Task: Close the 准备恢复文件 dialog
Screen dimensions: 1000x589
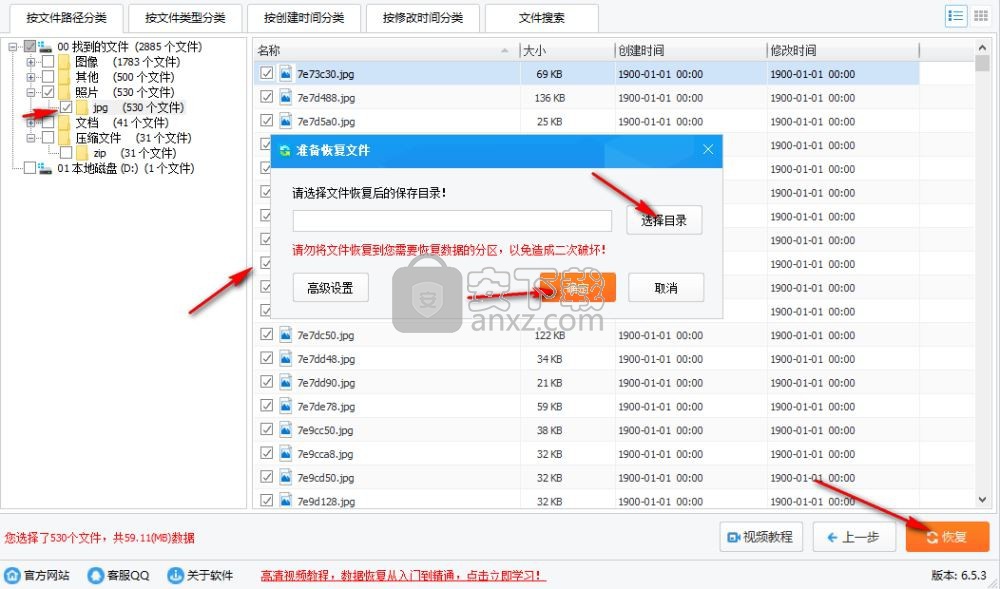Action: [708, 150]
